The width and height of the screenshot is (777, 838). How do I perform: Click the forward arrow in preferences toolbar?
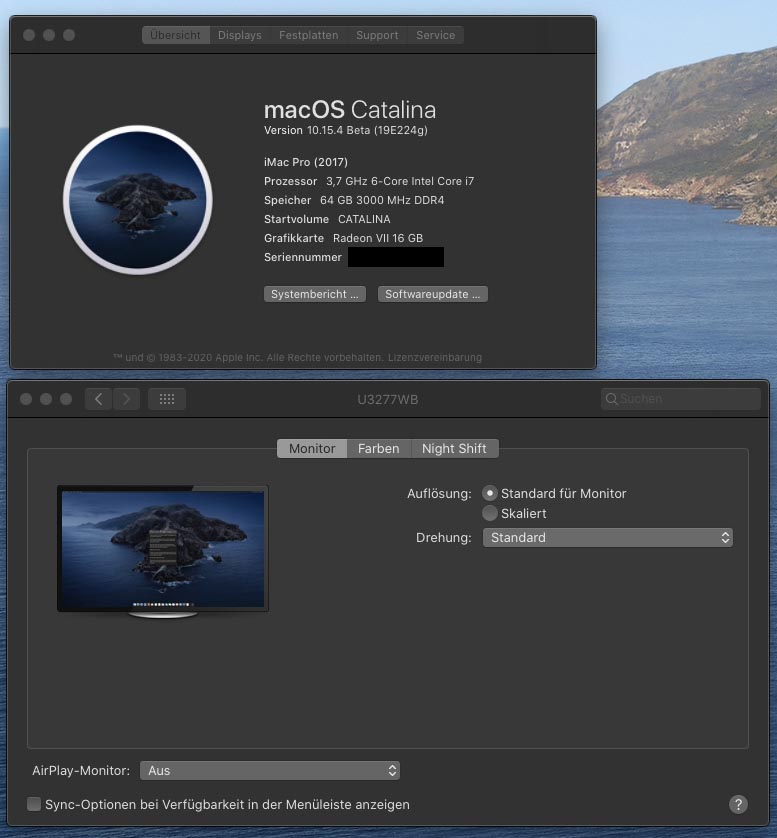point(126,399)
